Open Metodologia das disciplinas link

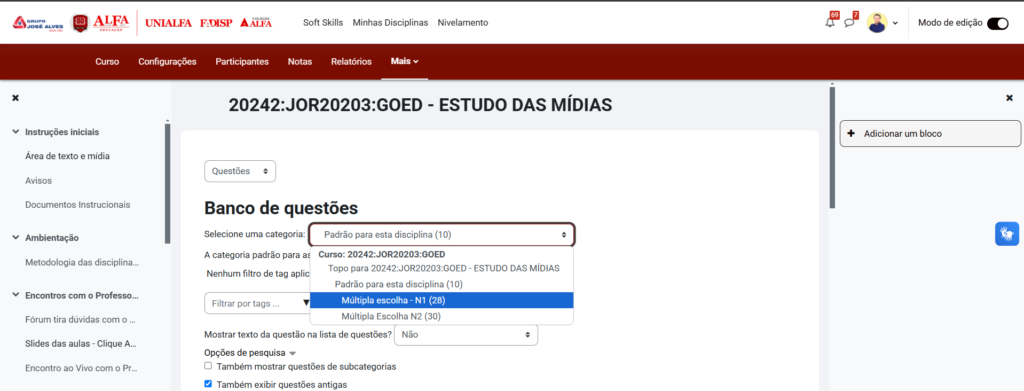[x=82, y=262]
